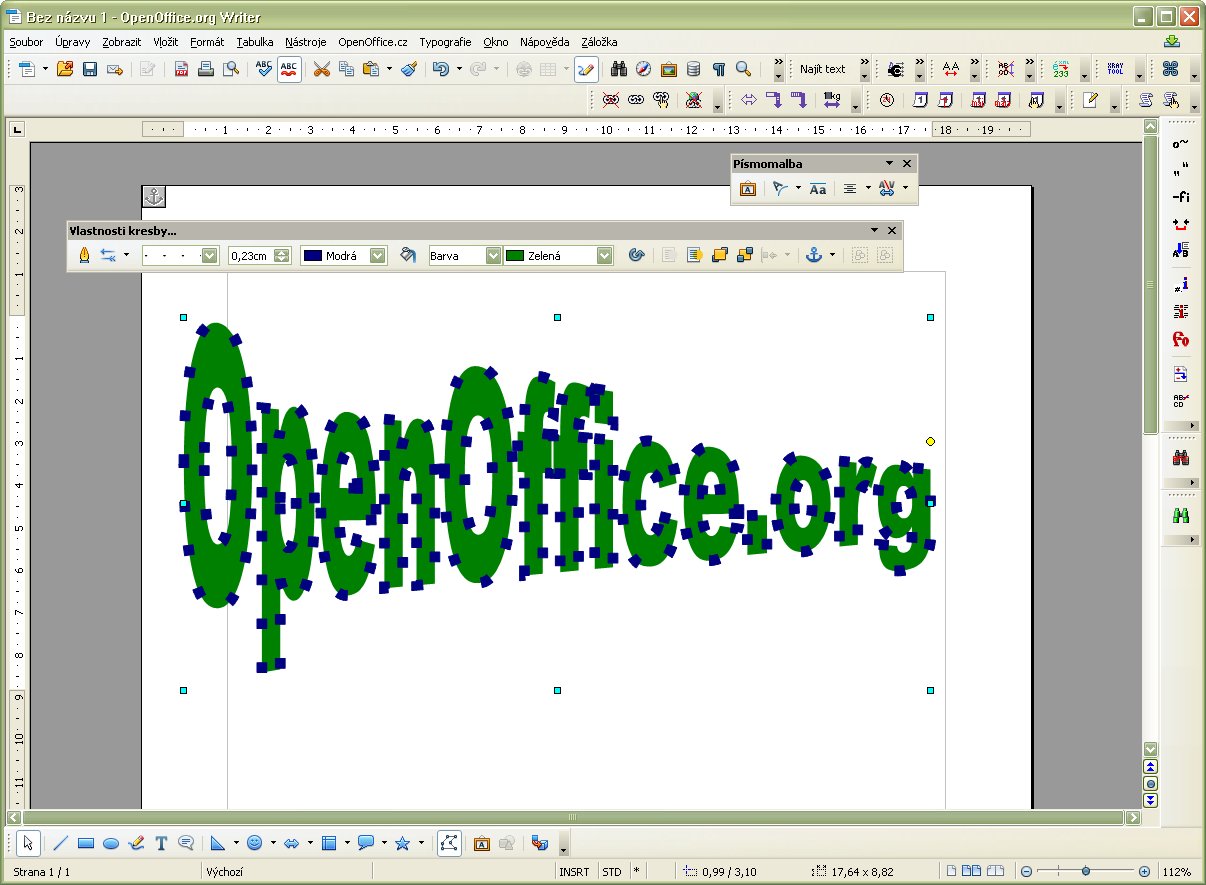Expand the anchor type options

(x=832, y=255)
